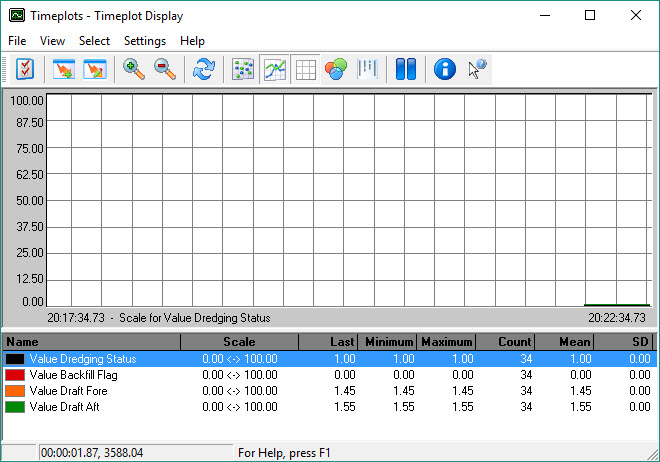Click the checklist properties toolbar icon

25,69
